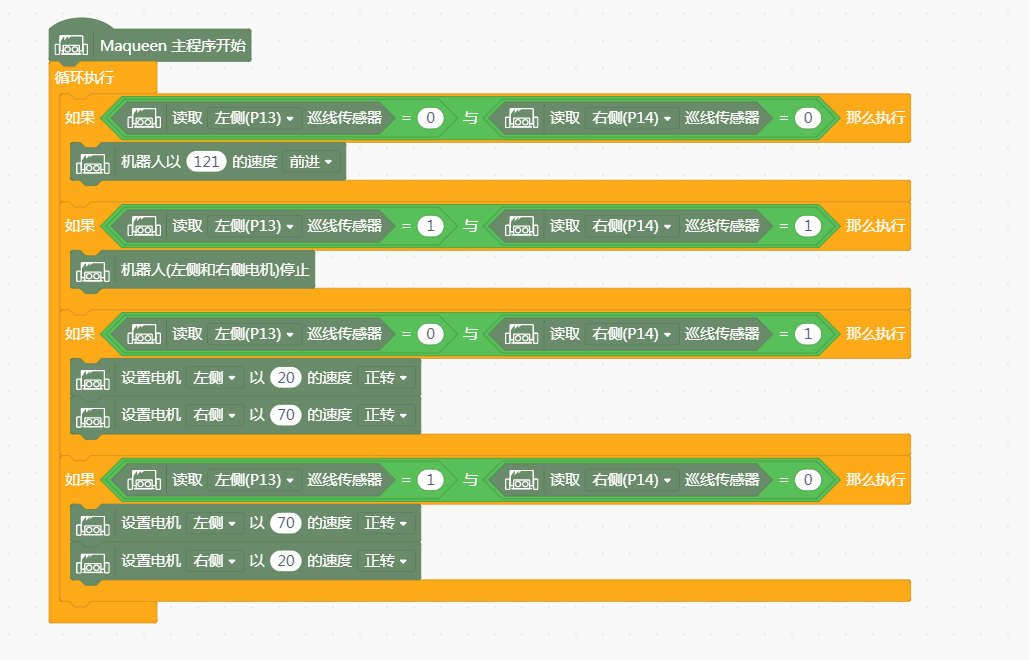The width and height of the screenshot is (1029, 660).
Task: Click robot icon of first condition's left sensor
Action: [x=144, y=118]
